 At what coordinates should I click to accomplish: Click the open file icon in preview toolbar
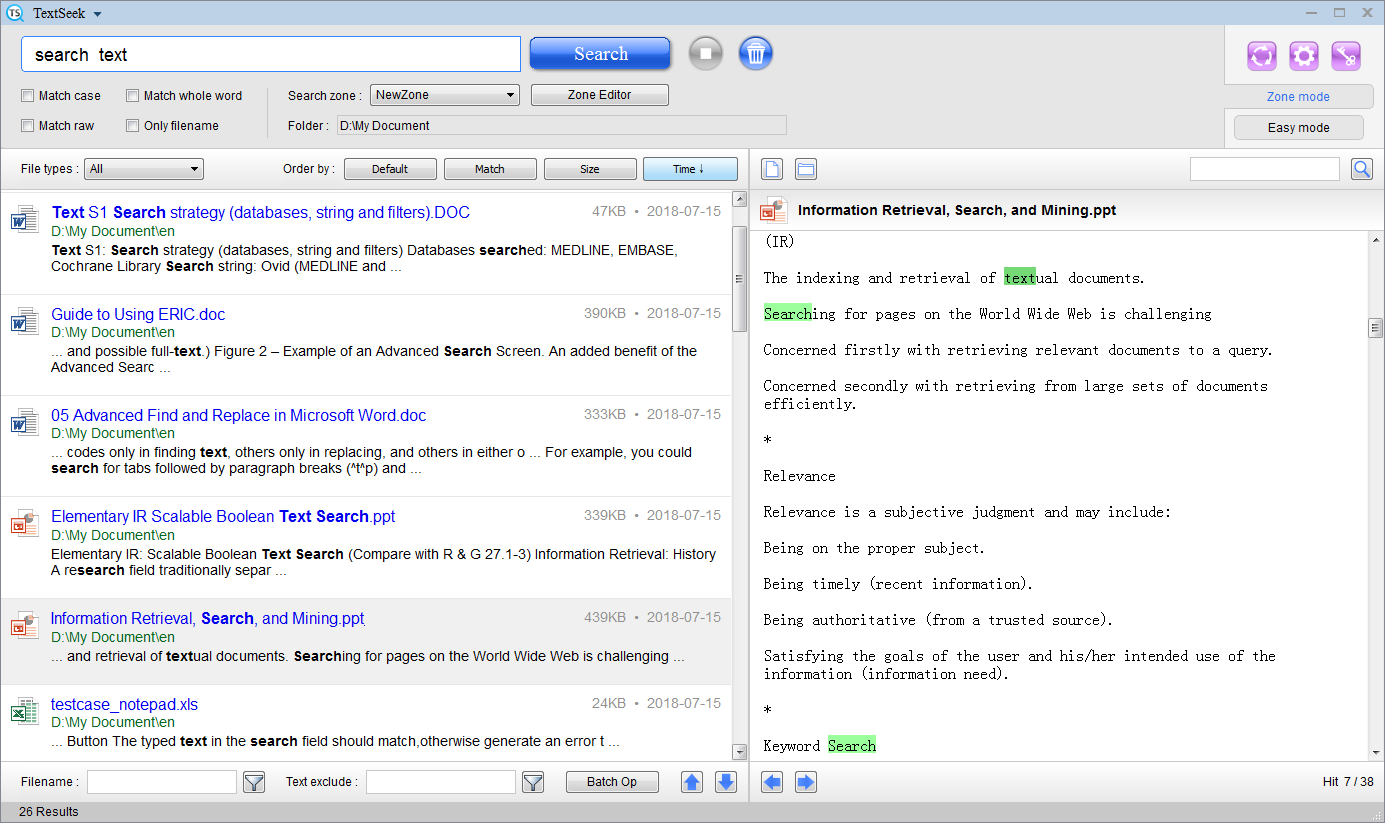(x=772, y=169)
